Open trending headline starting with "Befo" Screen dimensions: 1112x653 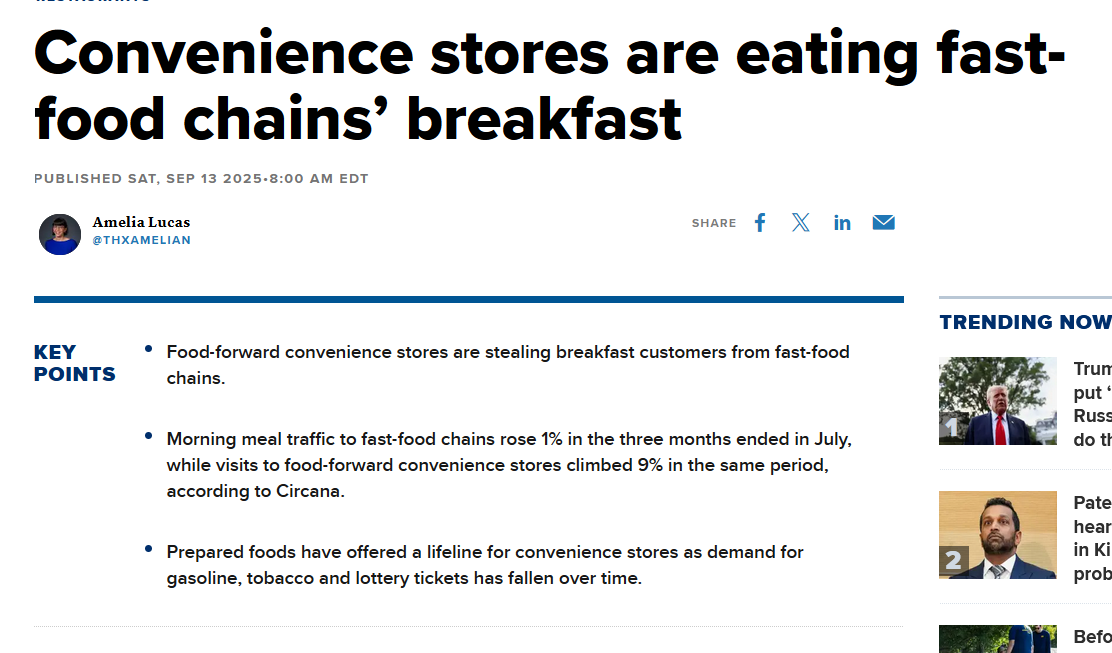pos(1092,637)
